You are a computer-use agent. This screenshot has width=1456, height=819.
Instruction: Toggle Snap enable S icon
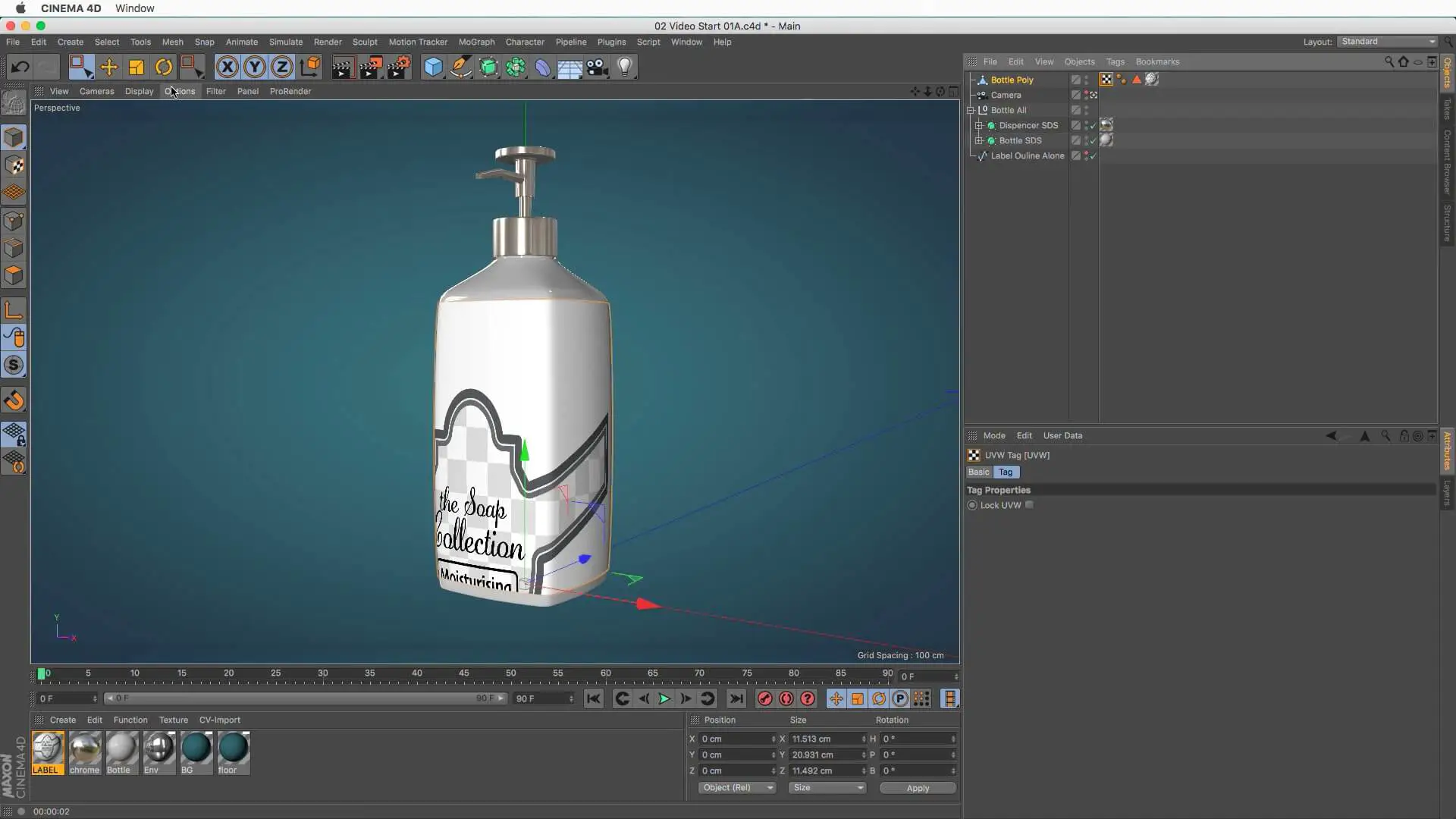click(x=14, y=366)
